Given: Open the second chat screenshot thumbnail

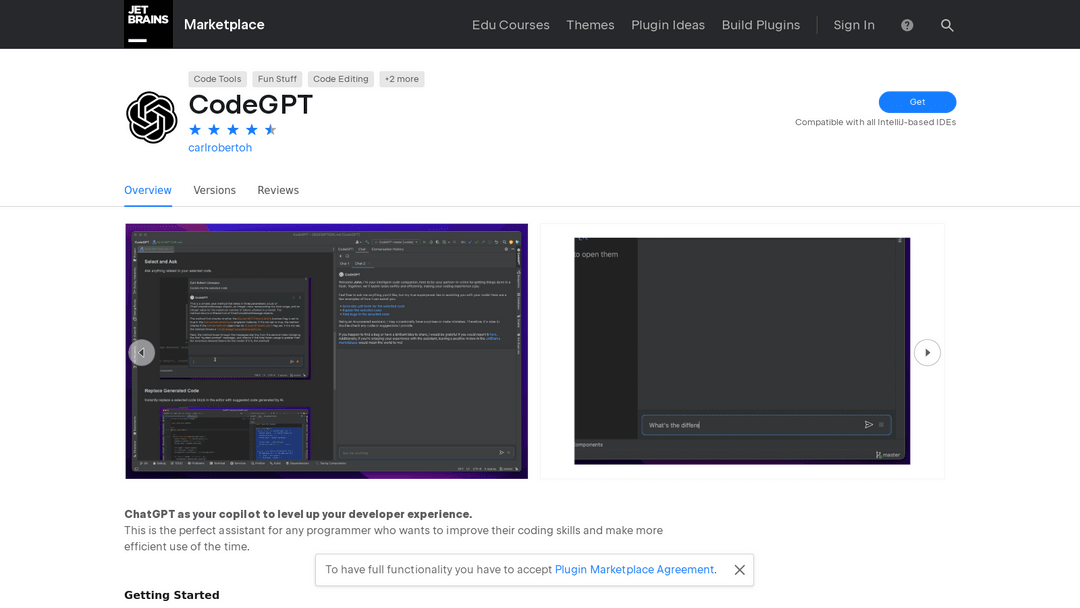Looking at the screenshot, I should (x=742, y=351).
